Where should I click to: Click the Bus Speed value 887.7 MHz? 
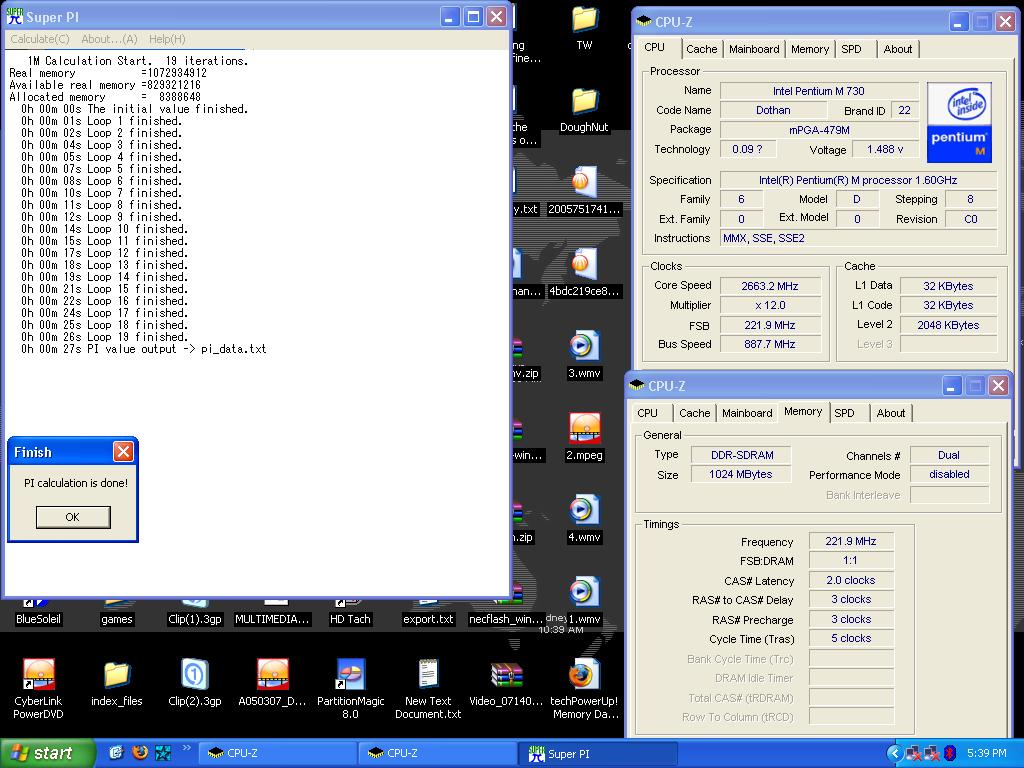pyautogui.click(x=769, y=344)
